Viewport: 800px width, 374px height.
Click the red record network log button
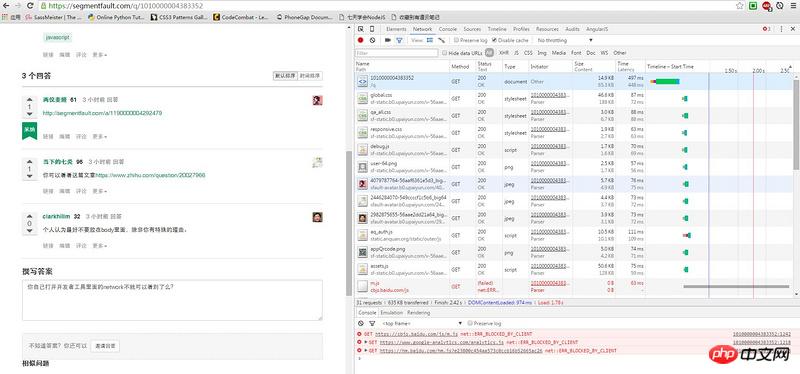(360, 40)
